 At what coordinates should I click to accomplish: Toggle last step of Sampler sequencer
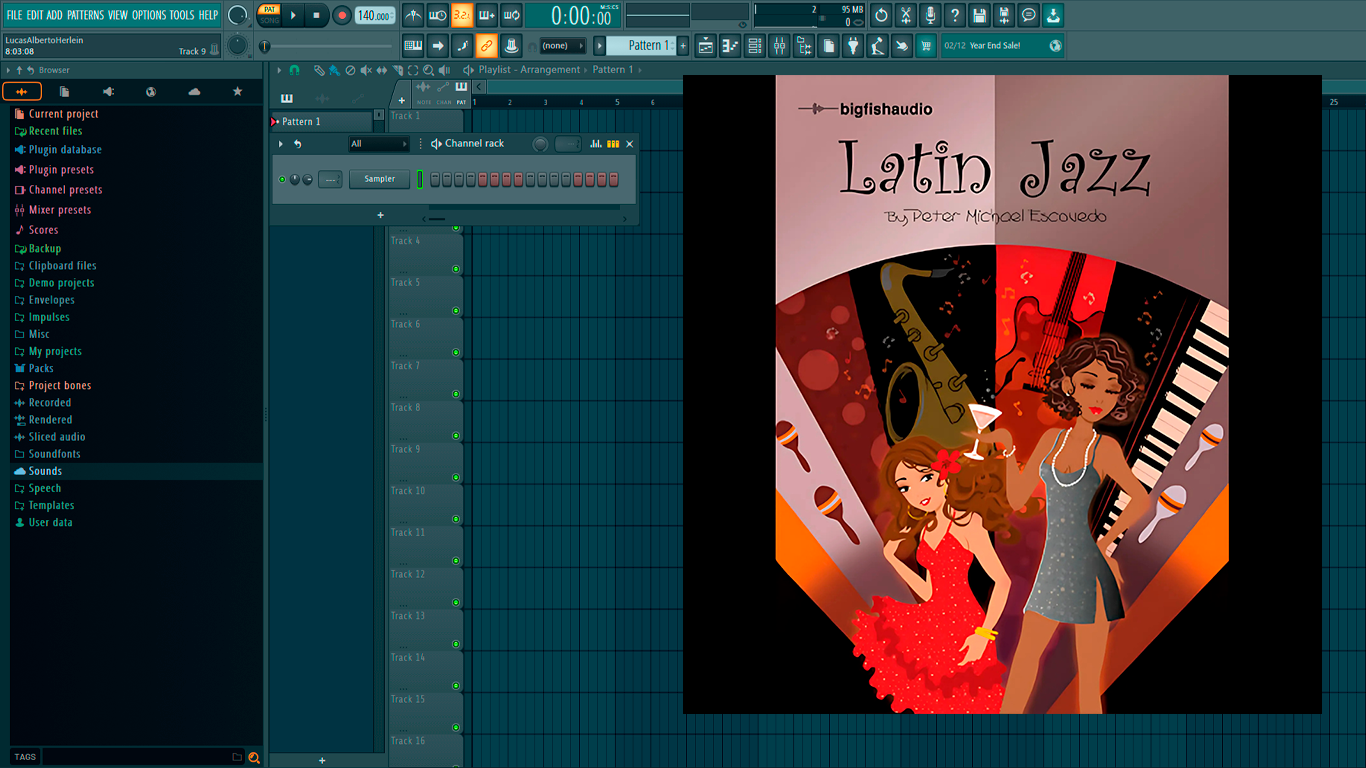(x=614, y=180)
